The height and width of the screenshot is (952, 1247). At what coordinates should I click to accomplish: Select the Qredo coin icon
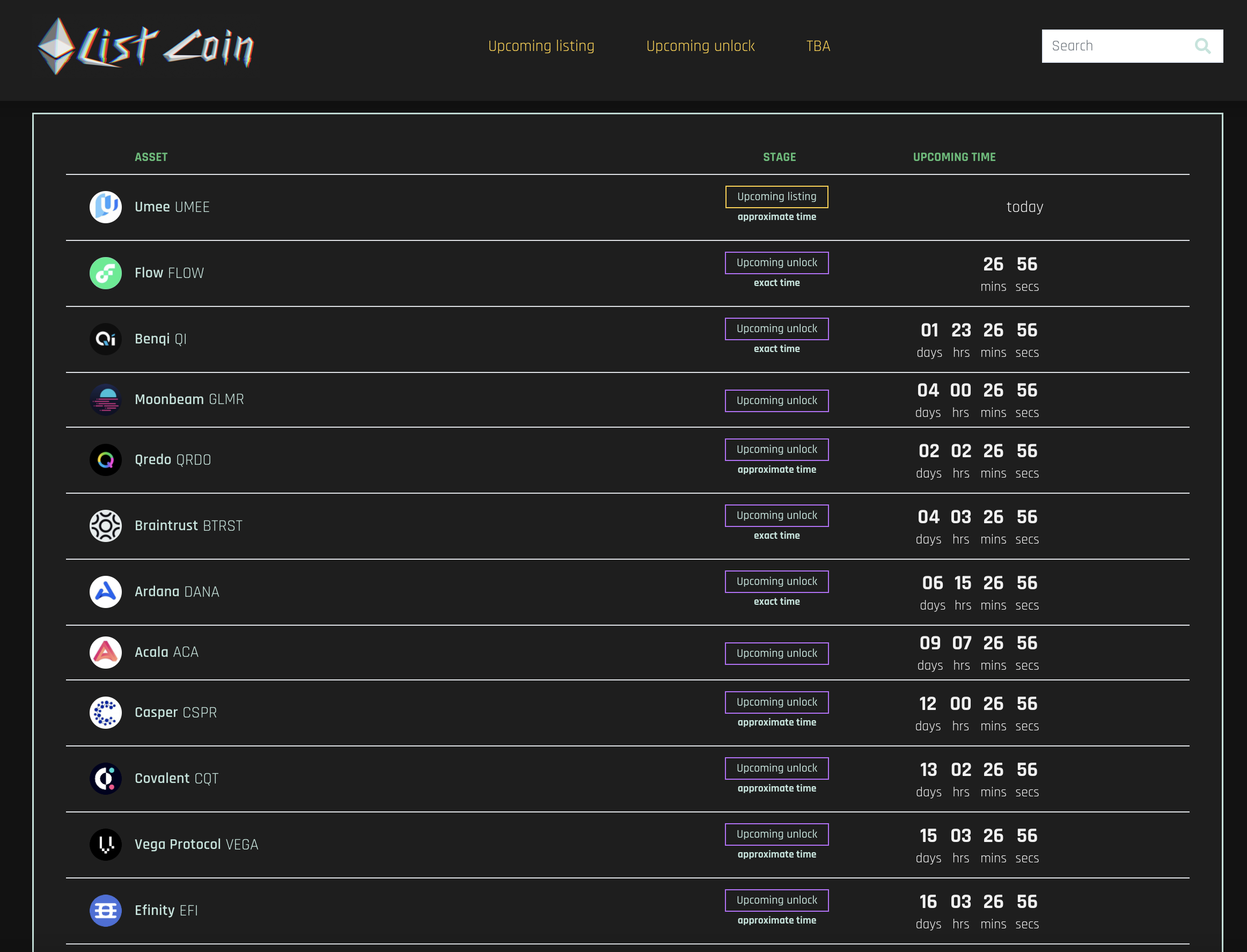105,460
